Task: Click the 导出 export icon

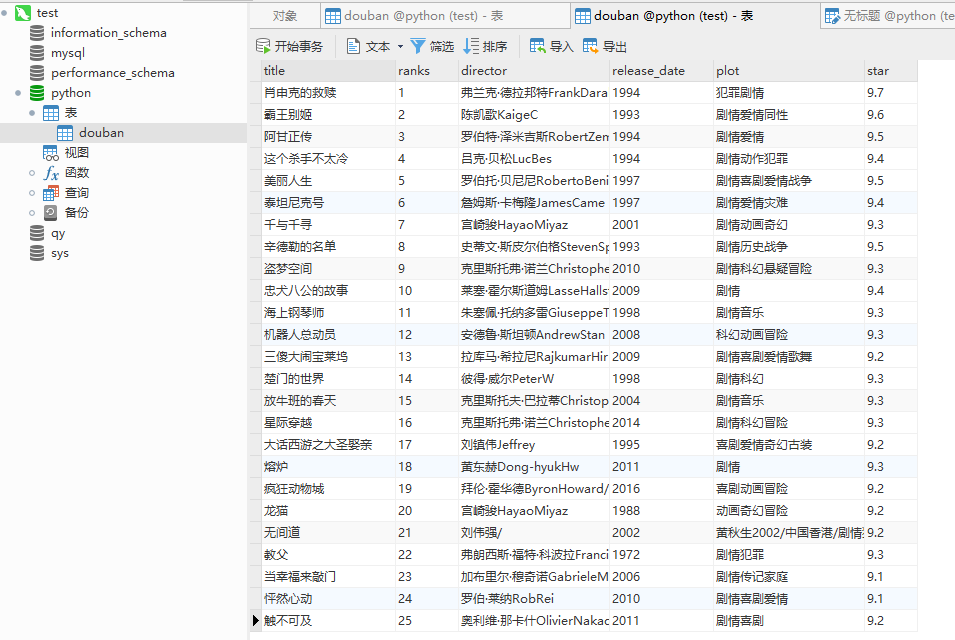Action: coord(591,46)
